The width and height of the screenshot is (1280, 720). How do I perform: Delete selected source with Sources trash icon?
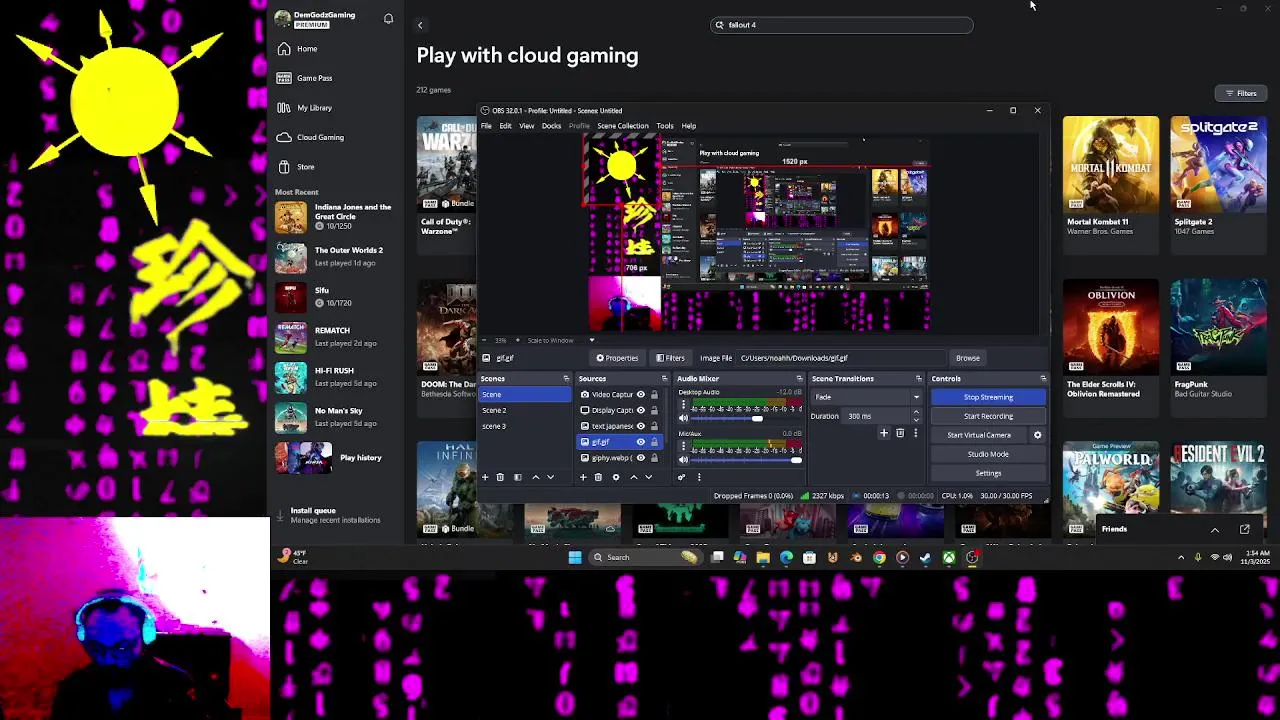[598, 477]
